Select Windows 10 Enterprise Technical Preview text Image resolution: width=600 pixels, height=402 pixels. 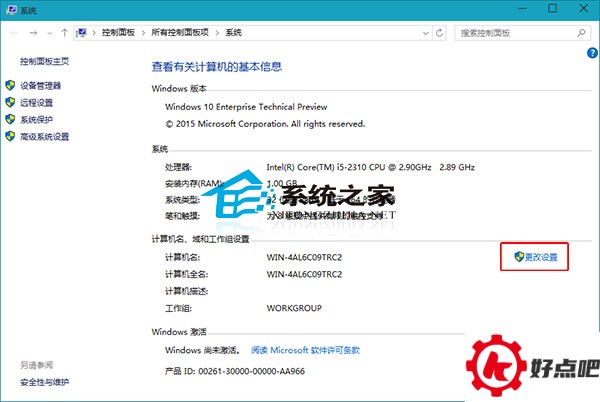tap(246, 107)
